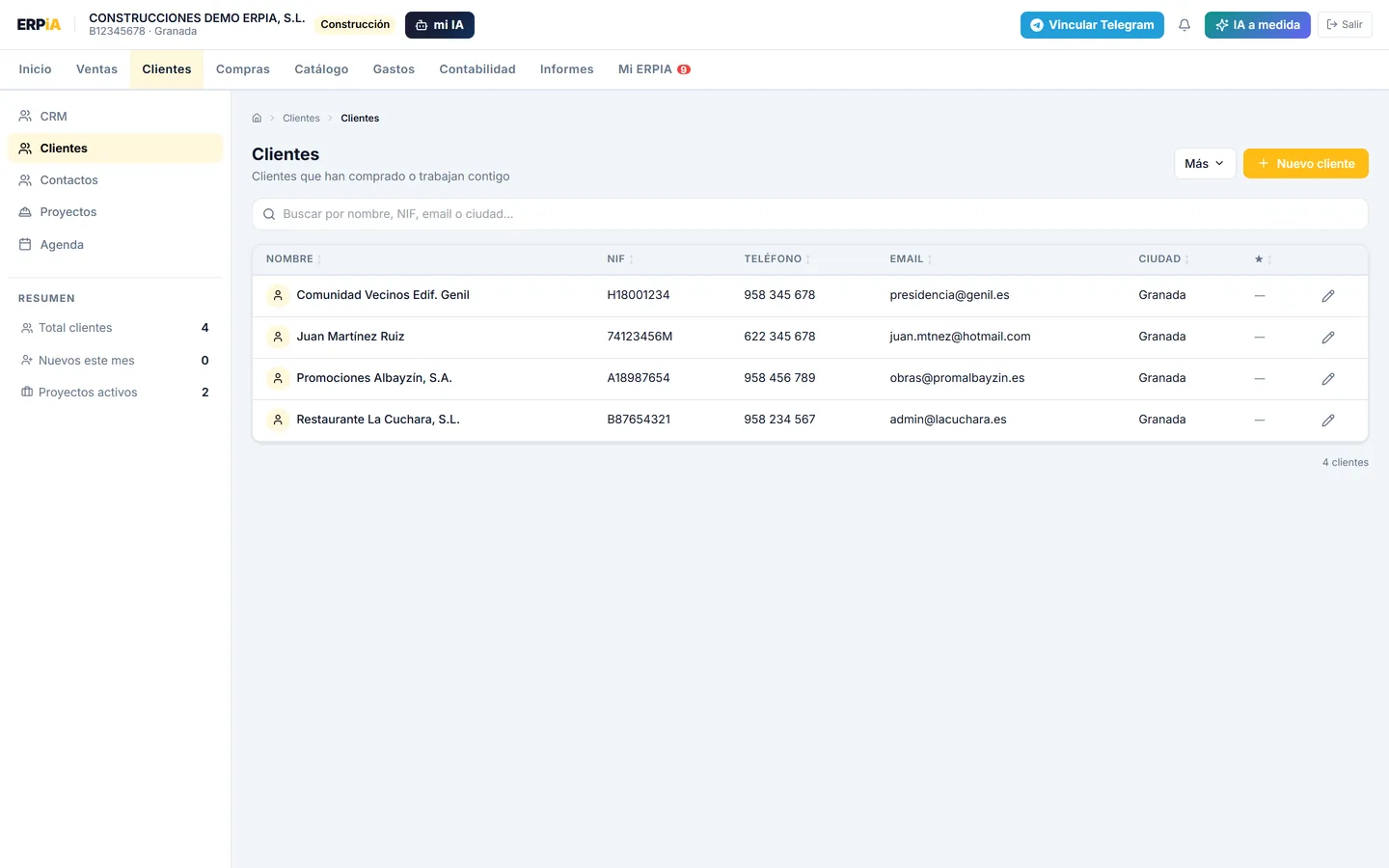Image resolution: width=1389 pixels, height=868 pixels.
Task: Open CRM in the sidebar
Action: coord(116,117)
